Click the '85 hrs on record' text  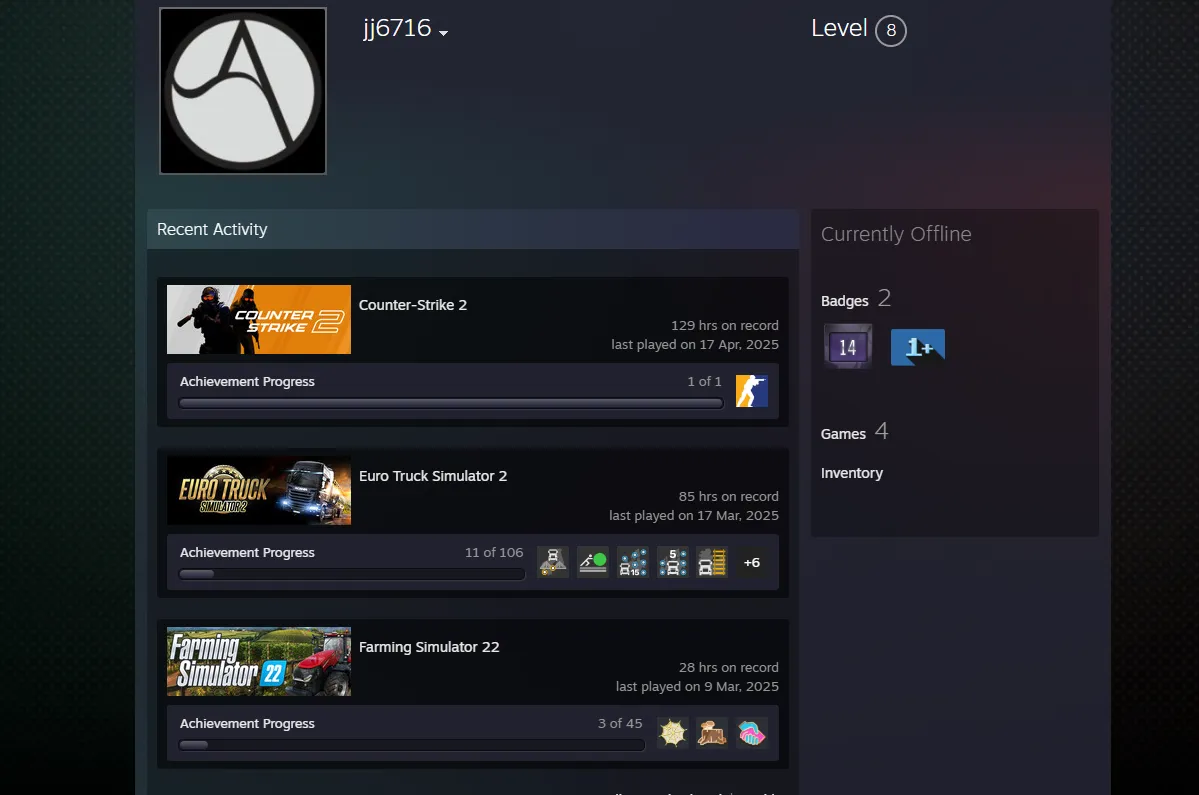729,497
